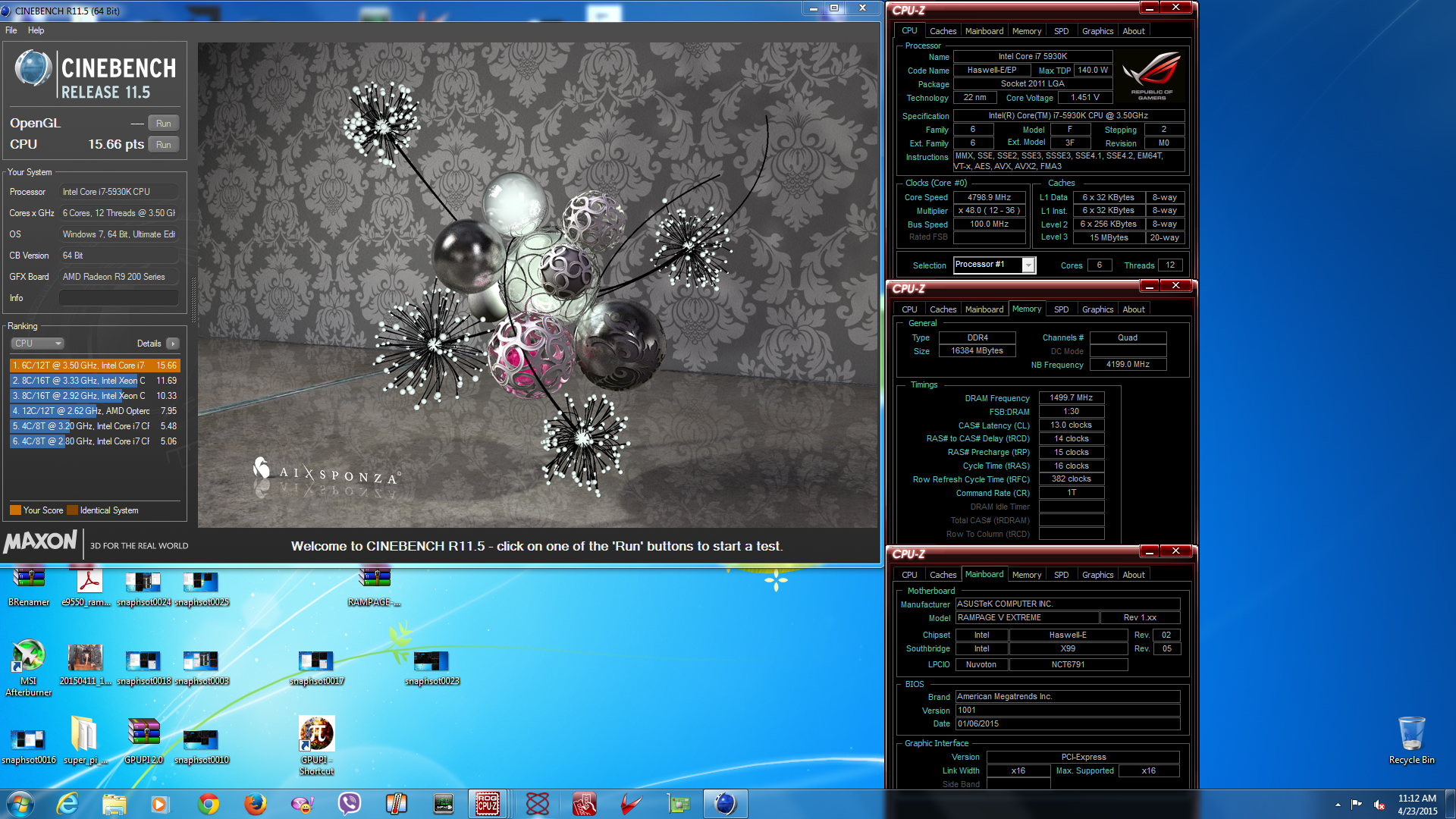Open Memory tab in bottom CPU-Z window
This screenshot has height=819, width=1456.
(1026, 575)
